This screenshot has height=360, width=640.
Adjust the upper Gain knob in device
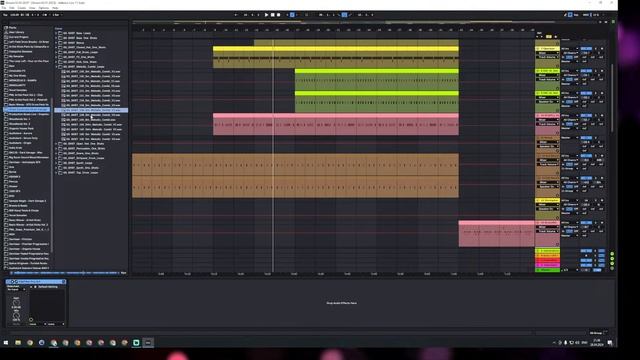(16, 303)
